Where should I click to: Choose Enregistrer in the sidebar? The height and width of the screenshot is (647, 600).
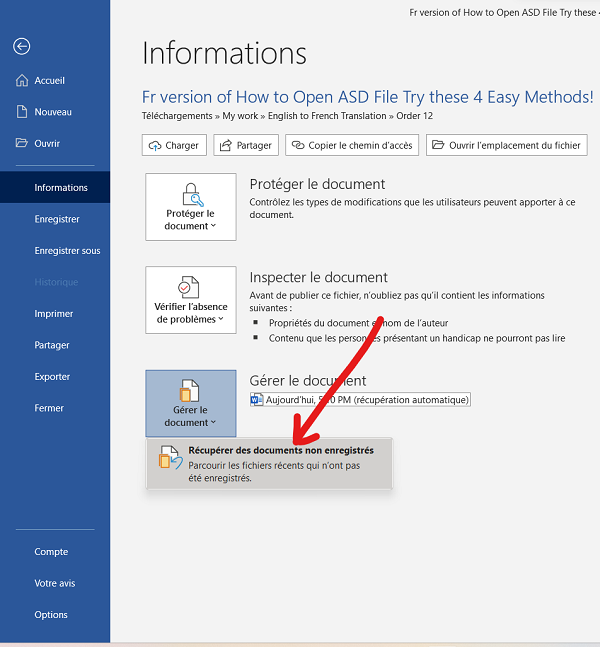tap(55, 219)
